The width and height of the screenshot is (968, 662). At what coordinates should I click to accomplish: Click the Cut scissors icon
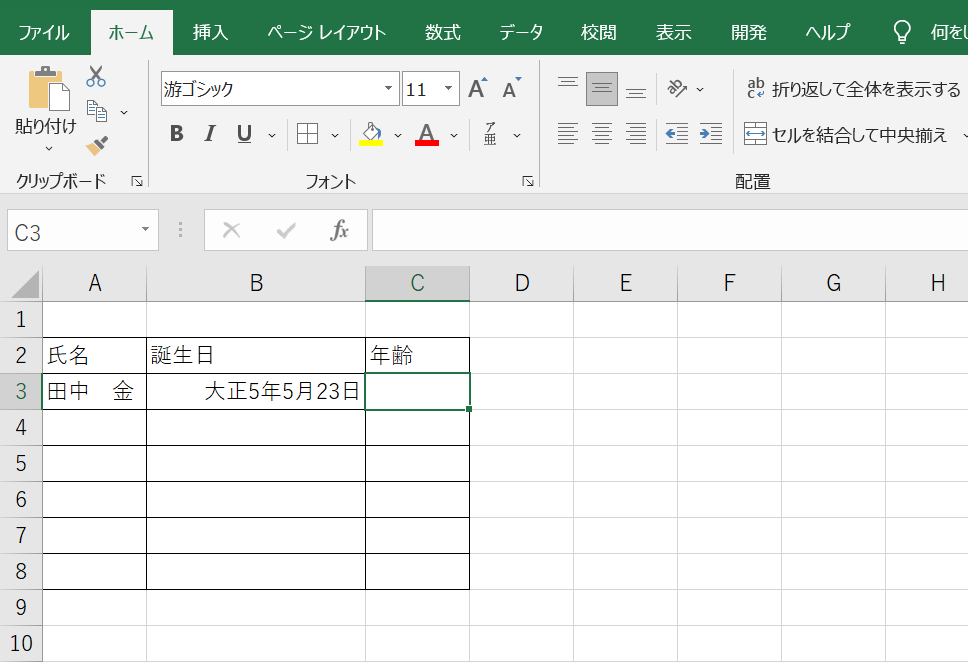click(96, 77)
